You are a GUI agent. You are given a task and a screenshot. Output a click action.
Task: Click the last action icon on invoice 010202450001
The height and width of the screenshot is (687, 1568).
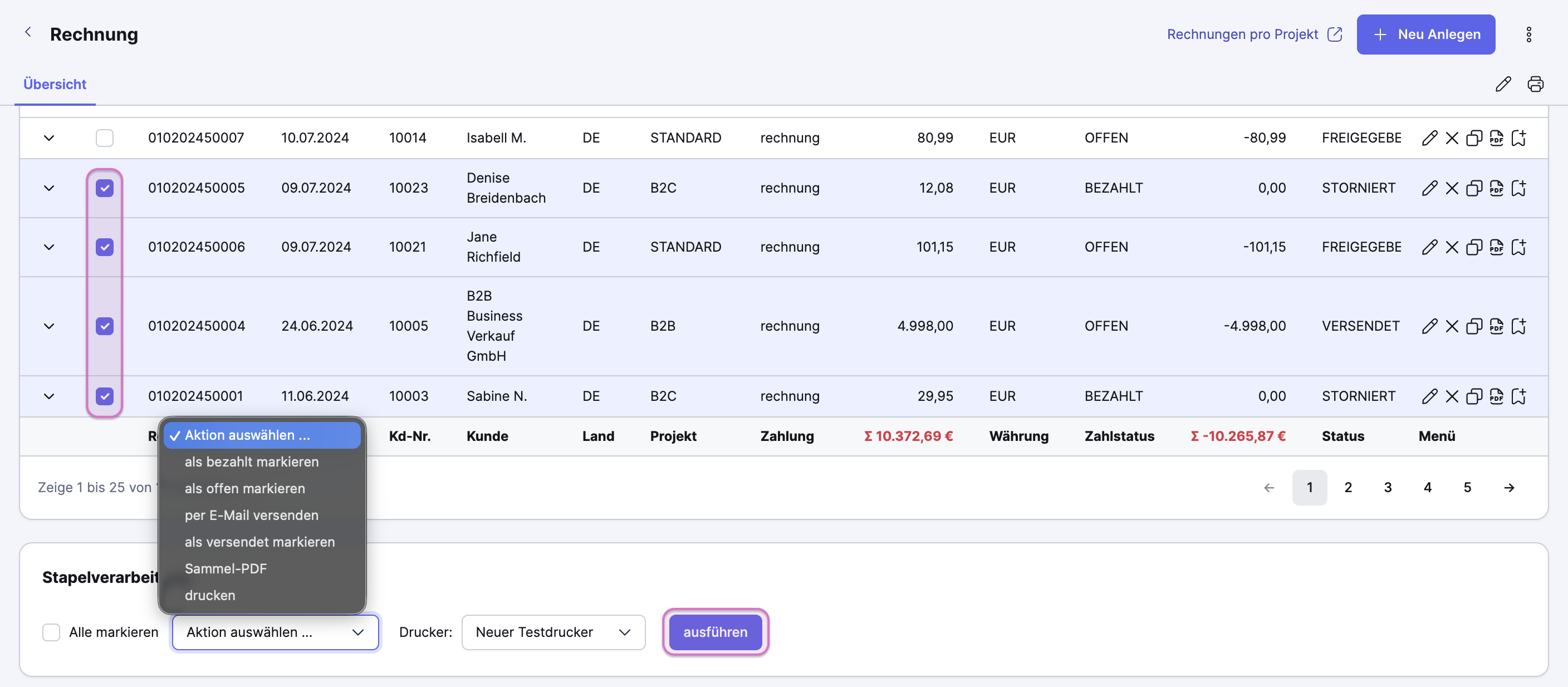click(1518, 396)
